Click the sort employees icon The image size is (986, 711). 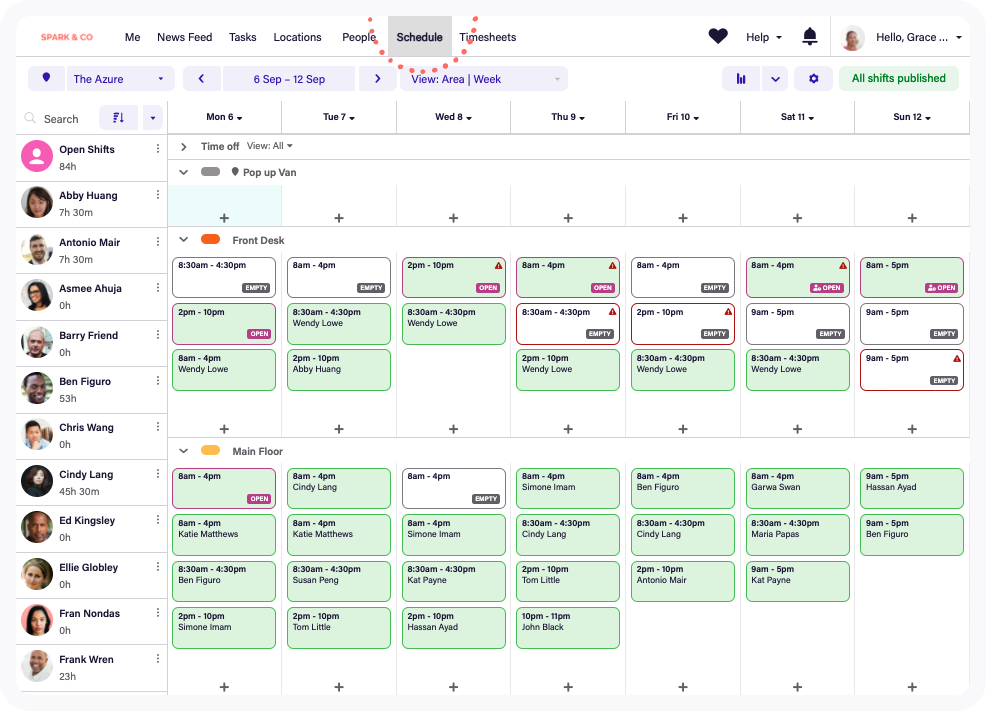click(118, 118)
